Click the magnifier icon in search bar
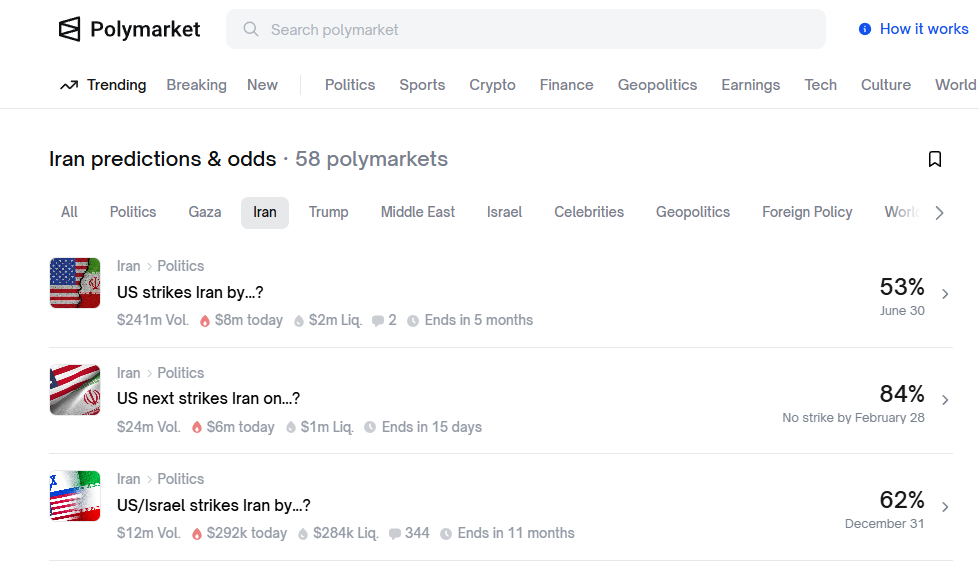This screenshot has width=979, height=566. (251, 30)
